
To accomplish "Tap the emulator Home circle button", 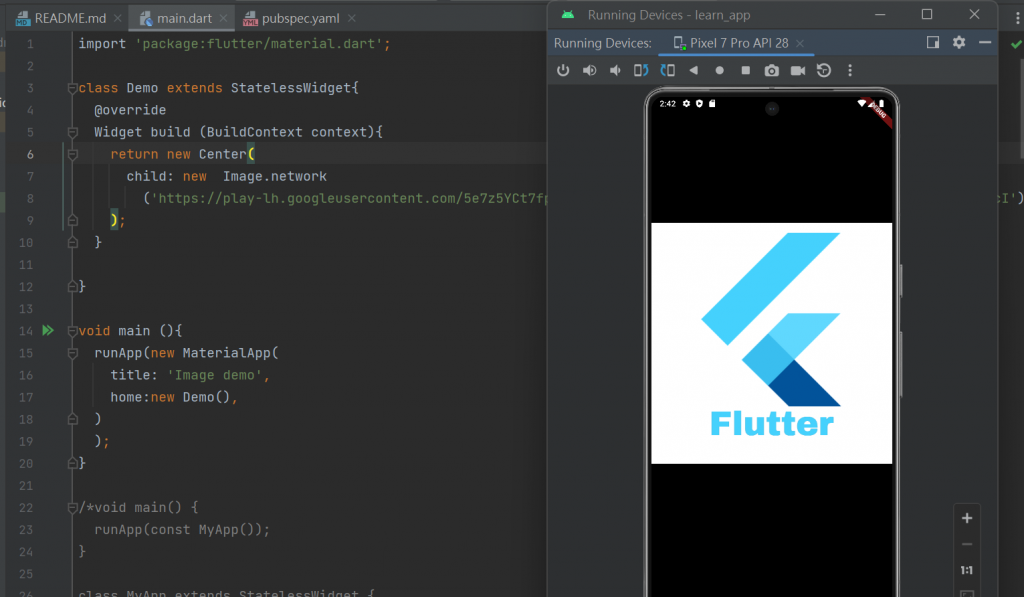I will 719,70.
